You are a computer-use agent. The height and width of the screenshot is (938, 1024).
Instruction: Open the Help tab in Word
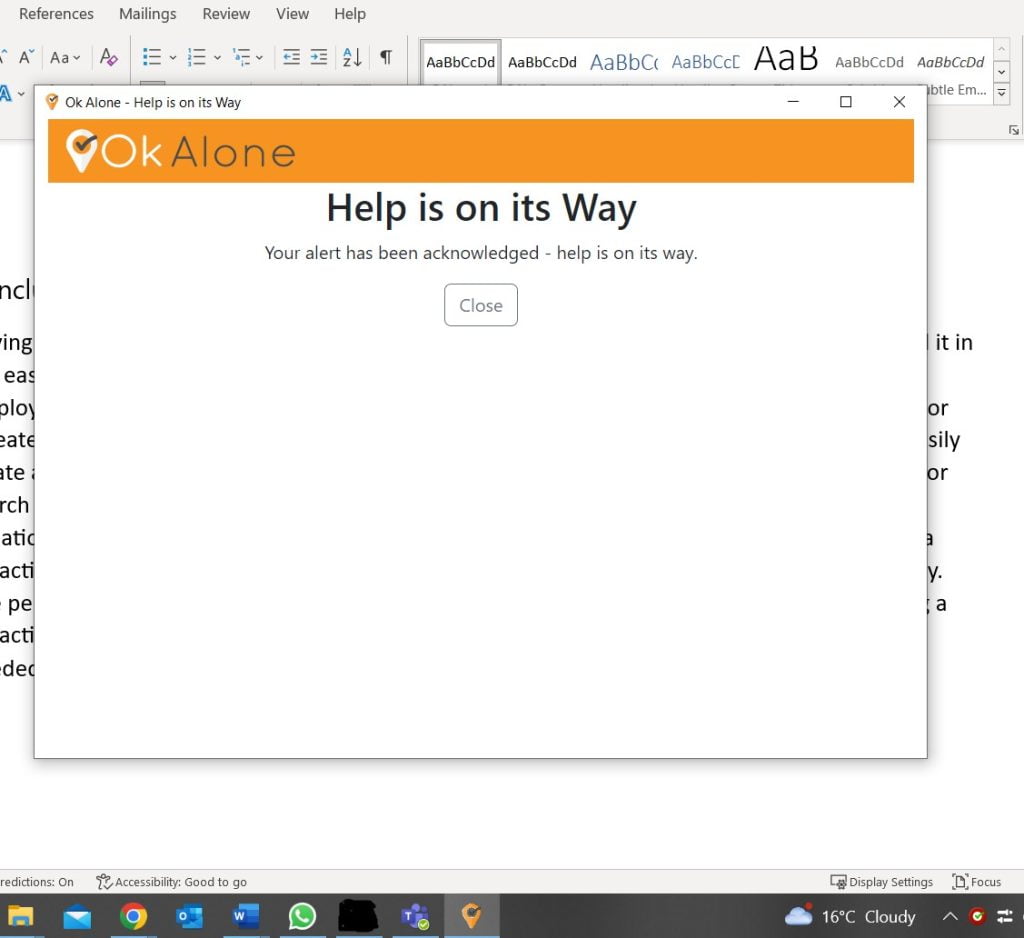(x=350, y=14)
